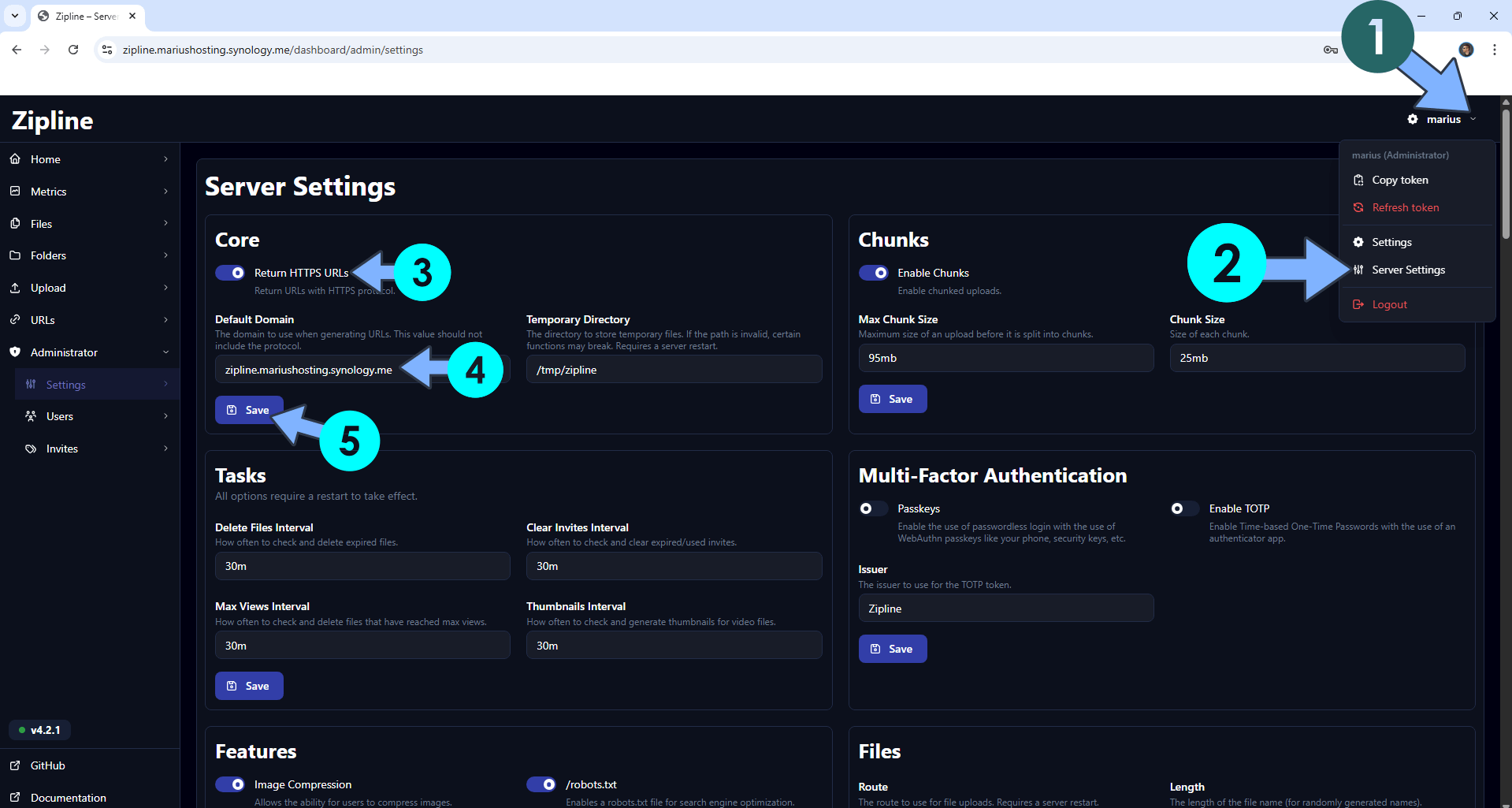1512x808 pixels.
Task: Focus the Thumbnails Interval field
Action: tap(674, 646)
